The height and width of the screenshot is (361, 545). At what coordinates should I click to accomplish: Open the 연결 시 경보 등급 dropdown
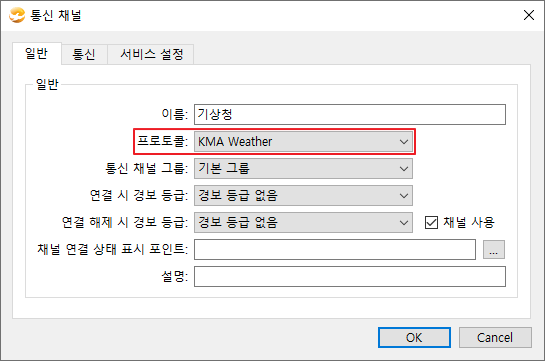pos(303,196)
